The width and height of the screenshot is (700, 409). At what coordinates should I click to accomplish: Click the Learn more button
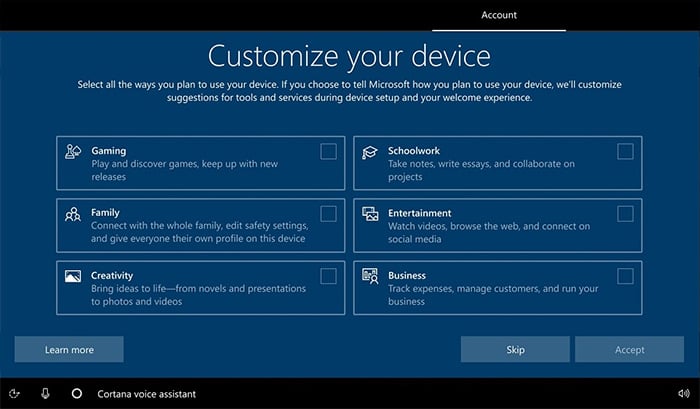click(x=69, y=349)
